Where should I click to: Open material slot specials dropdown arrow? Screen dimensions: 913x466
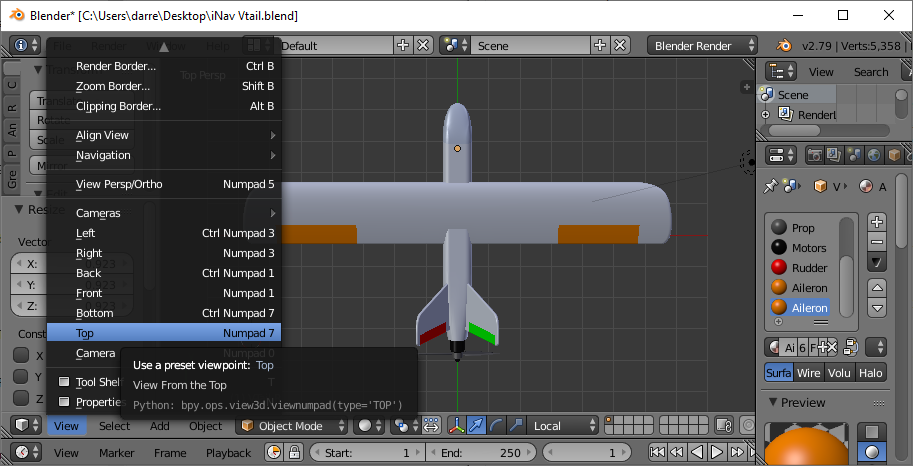click(877, 262)
